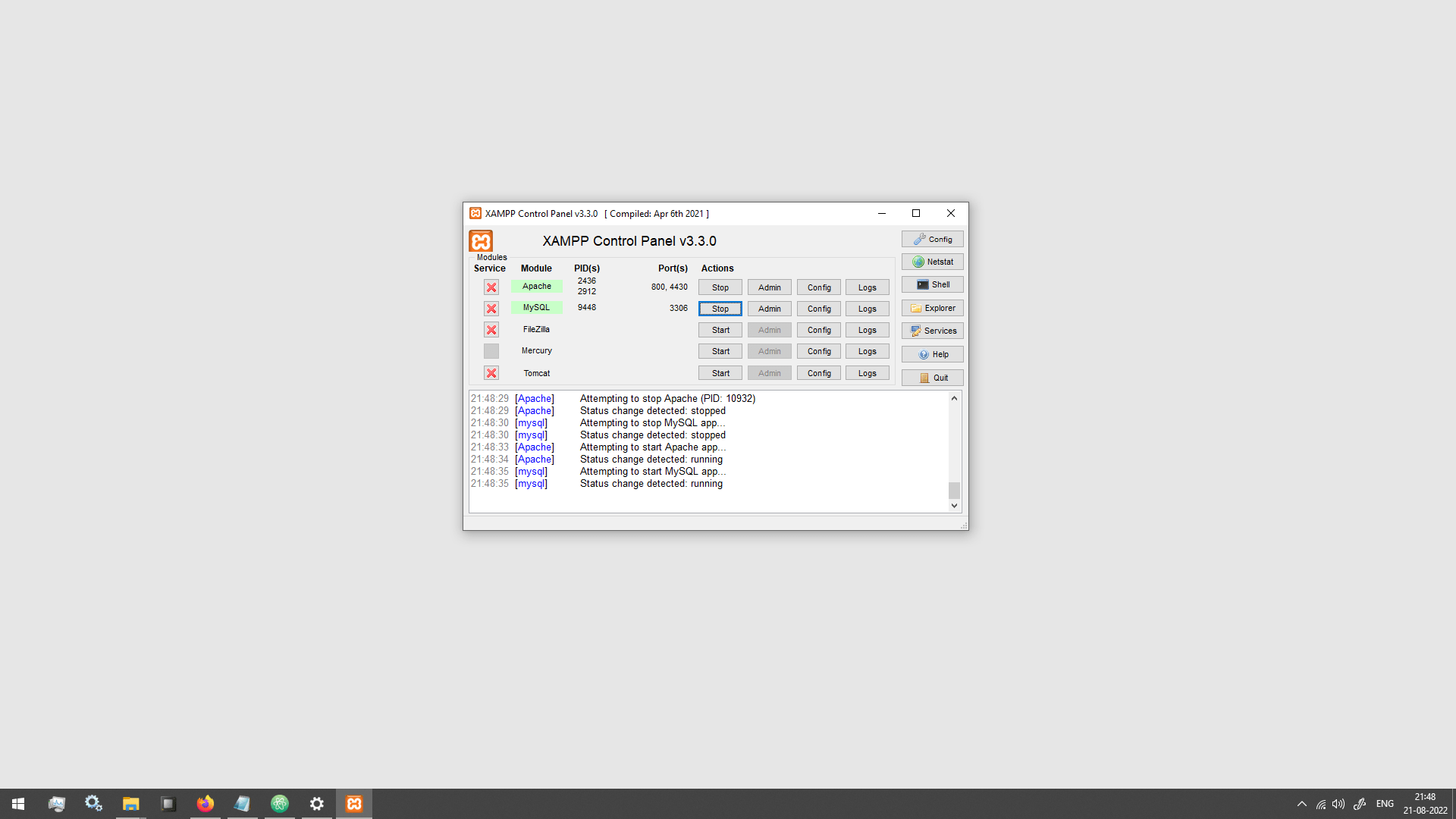Open the Tomcat Config menu

click(x=819, y=373)
